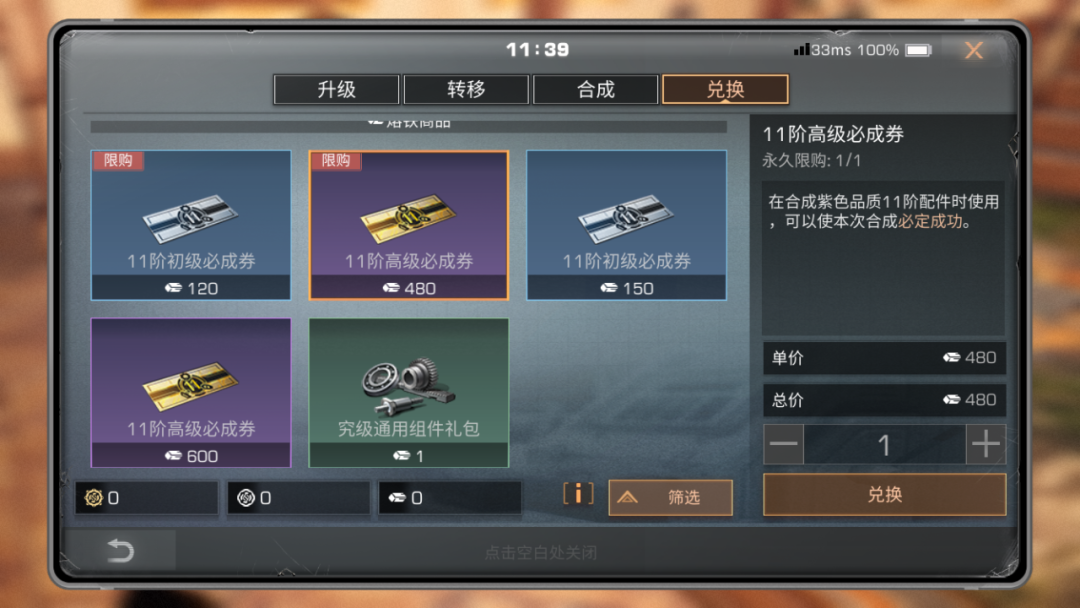The image size is (1080, 608).
Task: Increase quantity with the plus button
Action: pyautogui.click(x=986, y=444)
